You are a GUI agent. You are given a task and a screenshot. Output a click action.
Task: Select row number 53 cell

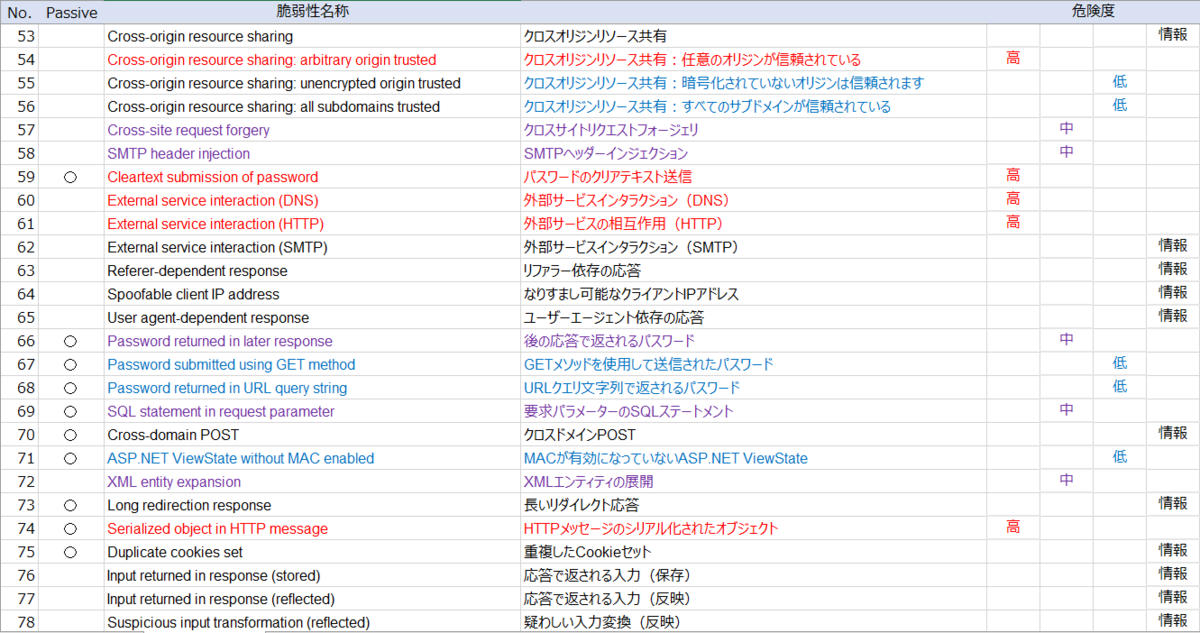(19, 36)
